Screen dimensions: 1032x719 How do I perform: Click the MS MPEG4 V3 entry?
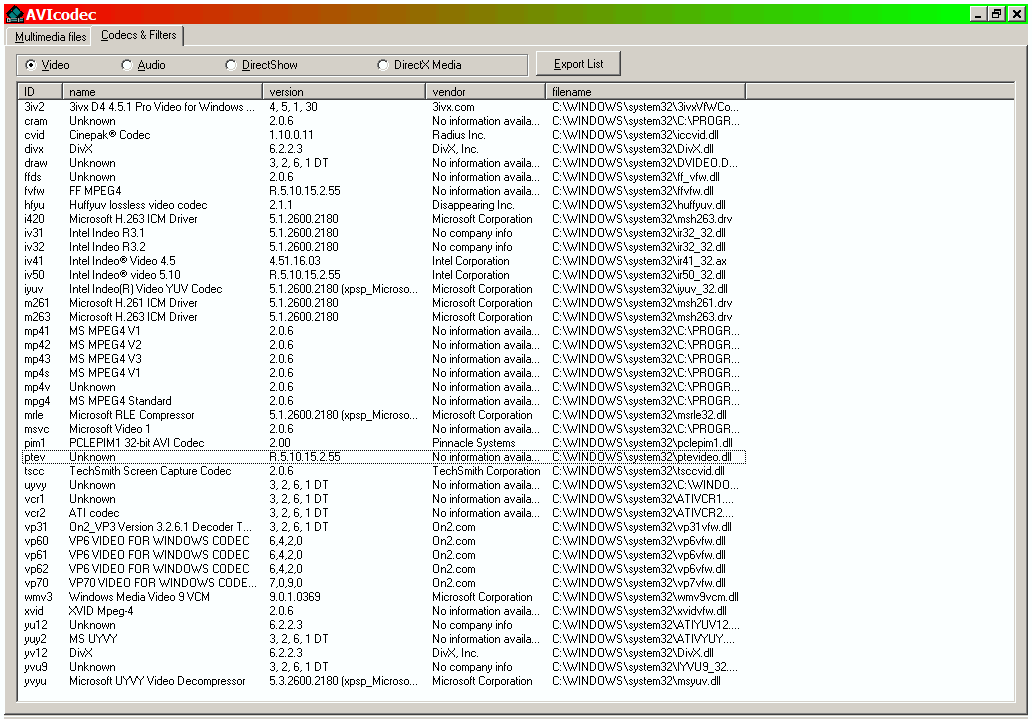point(105,359)
